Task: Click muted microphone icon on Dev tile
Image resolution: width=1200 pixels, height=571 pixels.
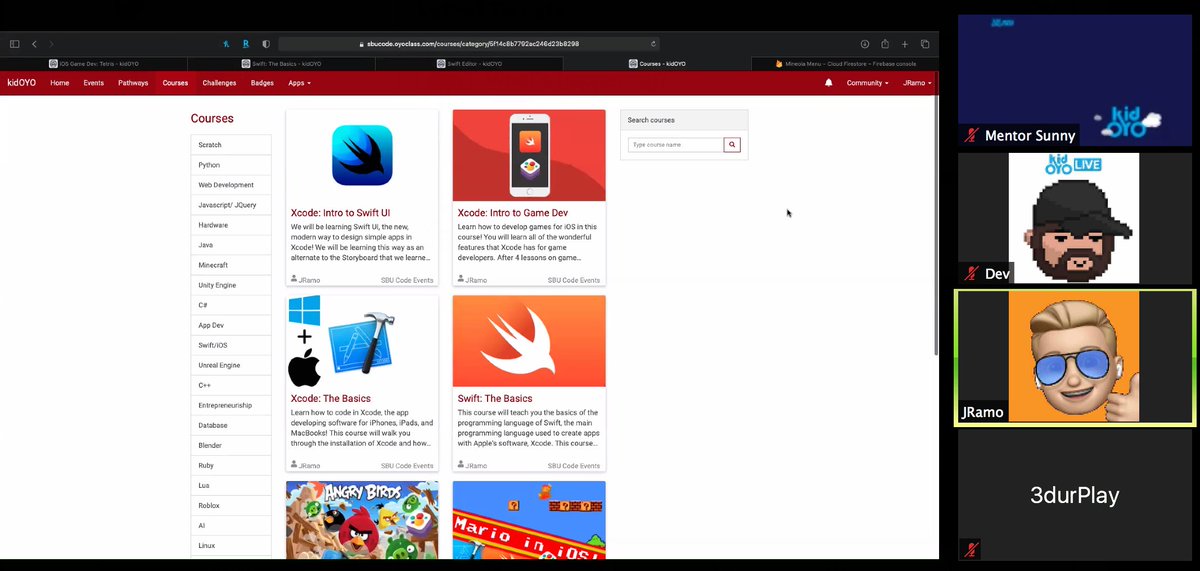Action: 970,273
